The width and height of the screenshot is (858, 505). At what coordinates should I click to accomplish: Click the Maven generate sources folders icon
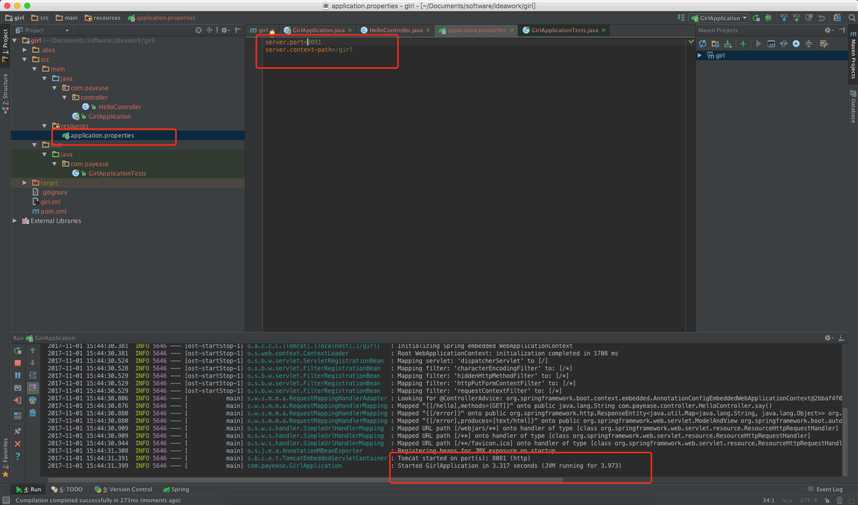[x=715, y=43]
